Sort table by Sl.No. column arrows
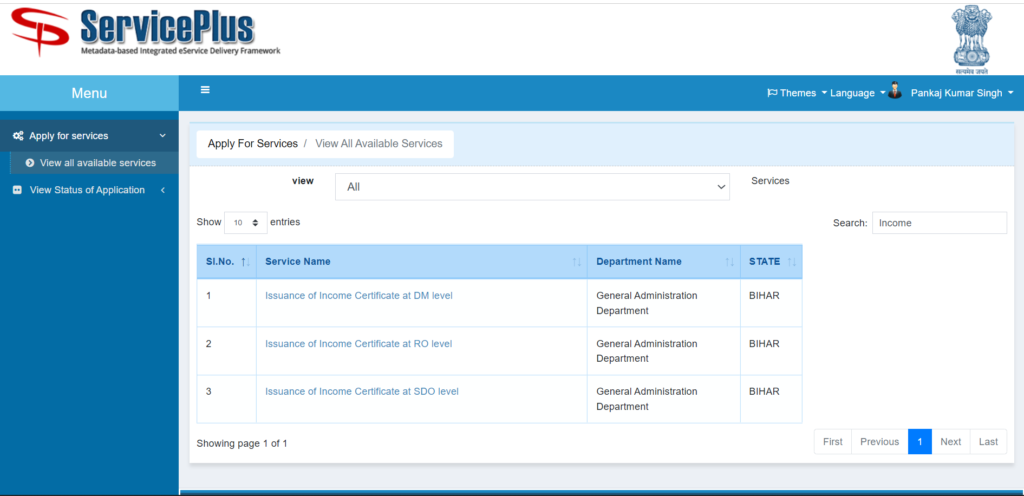1024x496 pixels. pyautogui.click(x=245, y=262)
